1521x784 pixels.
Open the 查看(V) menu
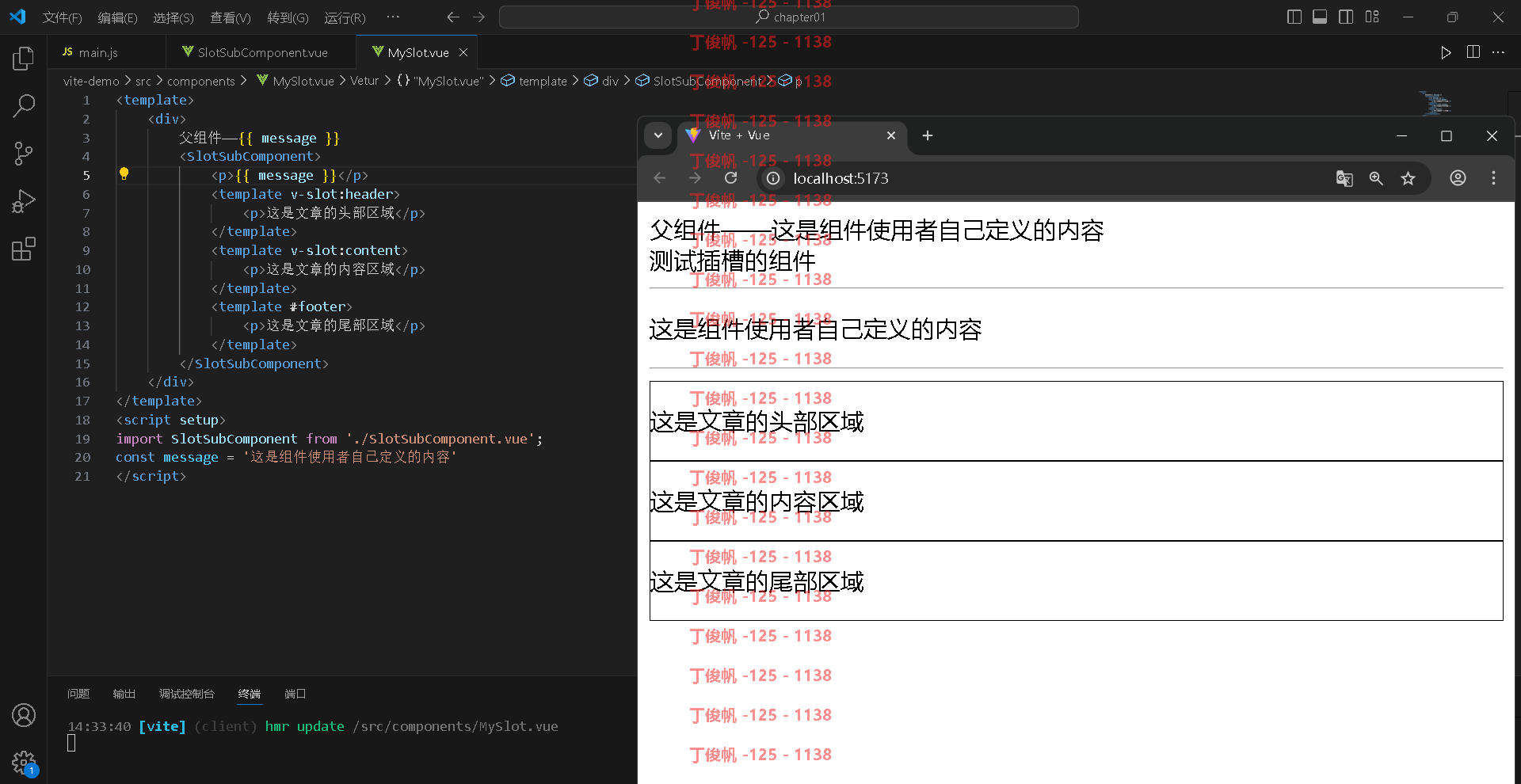(230, 17)
